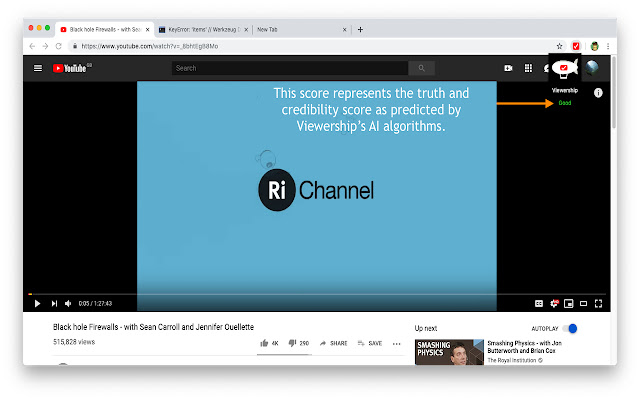Open a new browser tab with plus
The height and width of the screenshot is (400, 640).
[x=360, y=29]
